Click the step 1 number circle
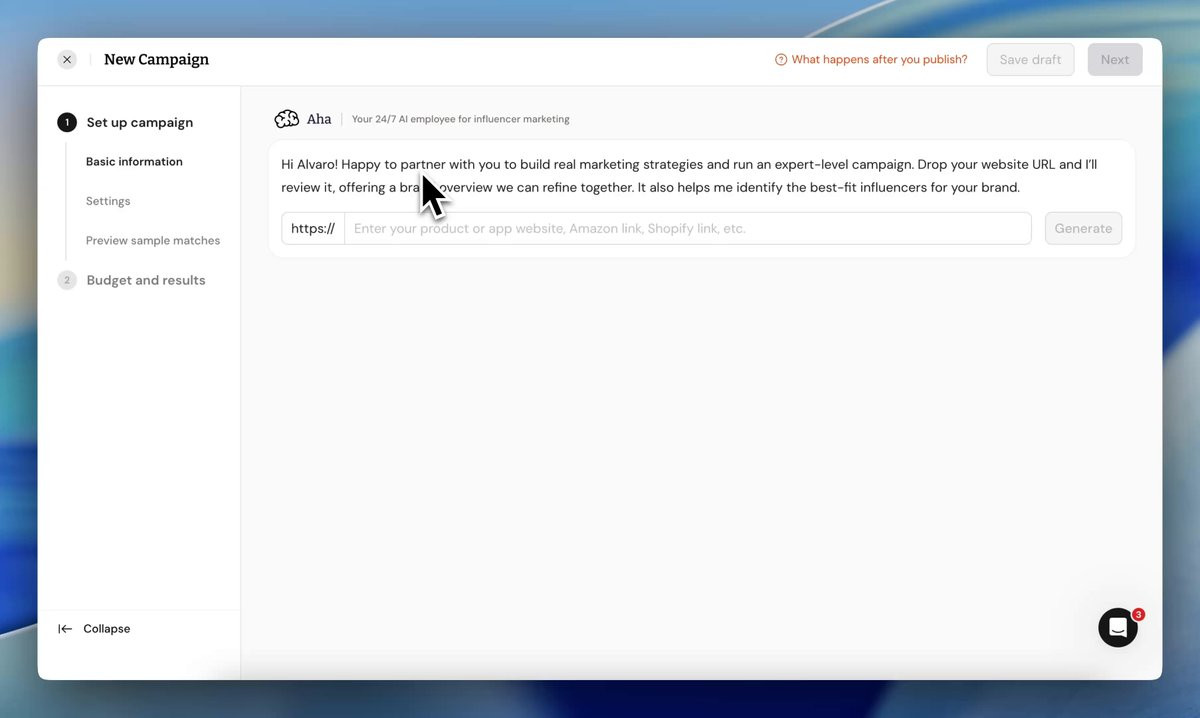This screenshot has height=718, width=1200. pyautogui.click(x=67, y=122)
